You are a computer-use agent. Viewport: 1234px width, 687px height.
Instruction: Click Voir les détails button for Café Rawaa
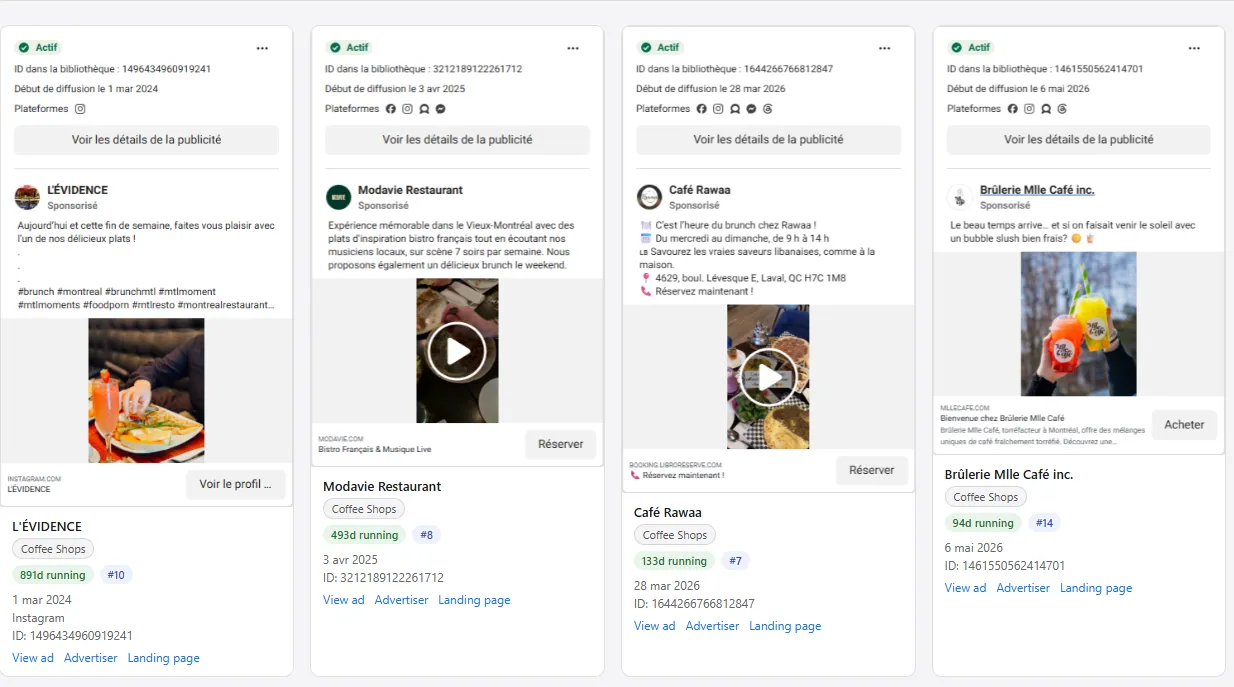point(768,140)
